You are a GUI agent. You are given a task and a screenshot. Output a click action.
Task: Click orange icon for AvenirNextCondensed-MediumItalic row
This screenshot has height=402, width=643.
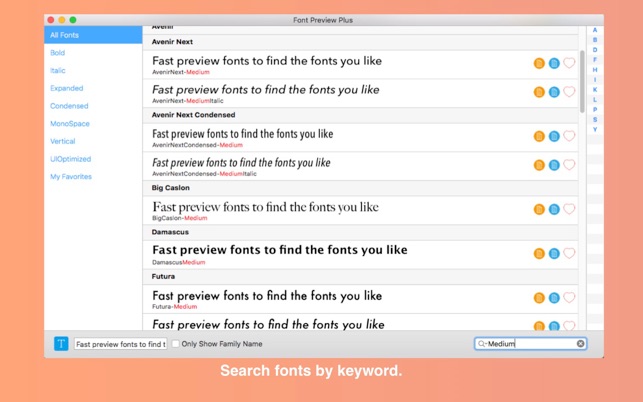pyautogui.click(x=539, y=165)
